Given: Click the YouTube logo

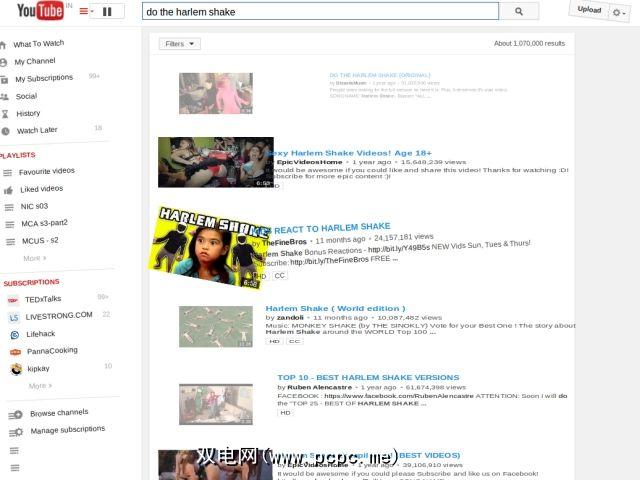Looking at the screenshot, I should pyautogui.click(x=40, y=11).
